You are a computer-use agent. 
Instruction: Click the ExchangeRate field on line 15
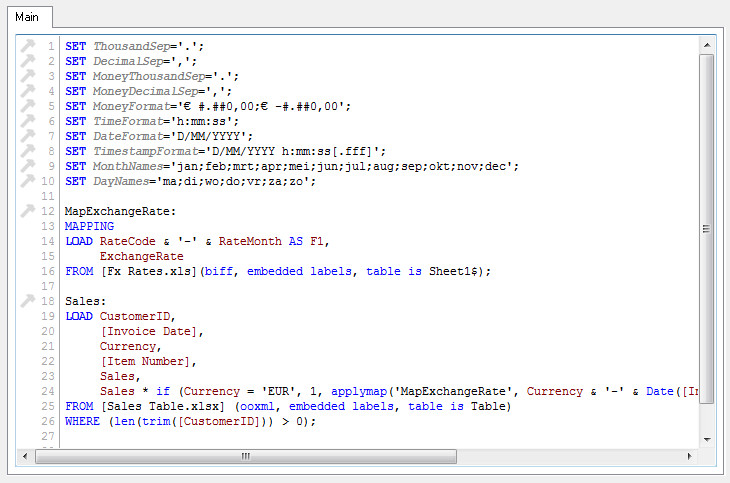(x=142, y=256)
